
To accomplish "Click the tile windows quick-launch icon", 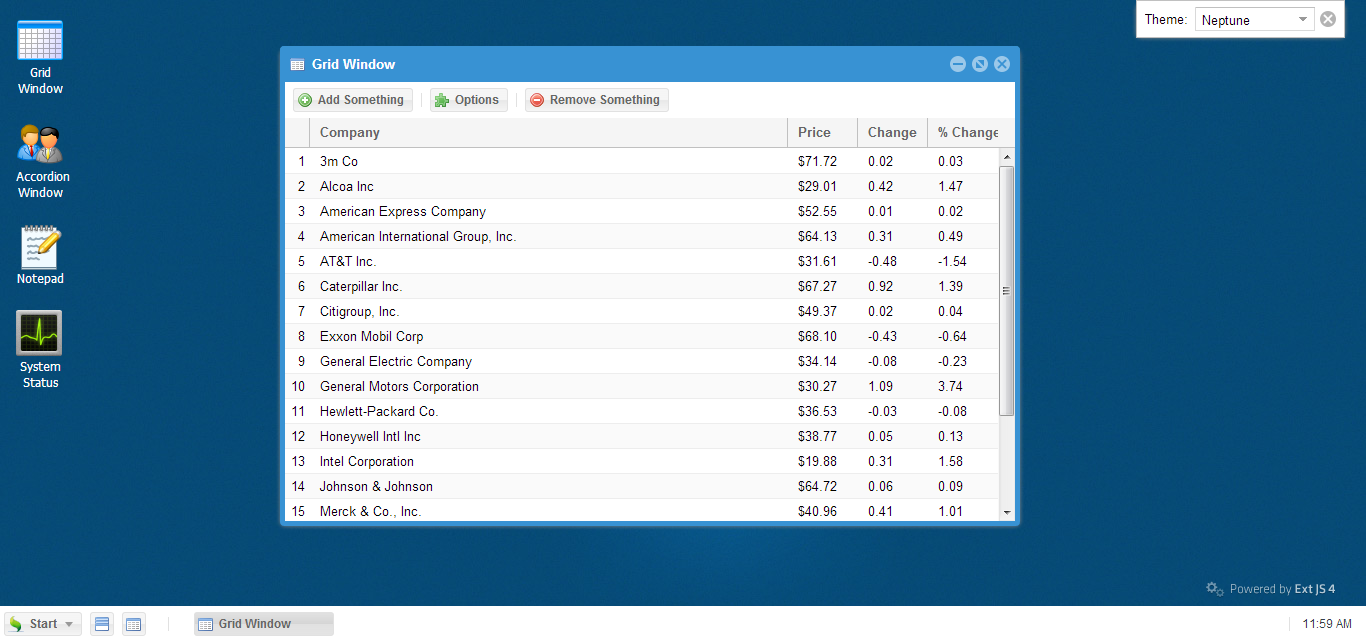I will click(x=101, y=624).
